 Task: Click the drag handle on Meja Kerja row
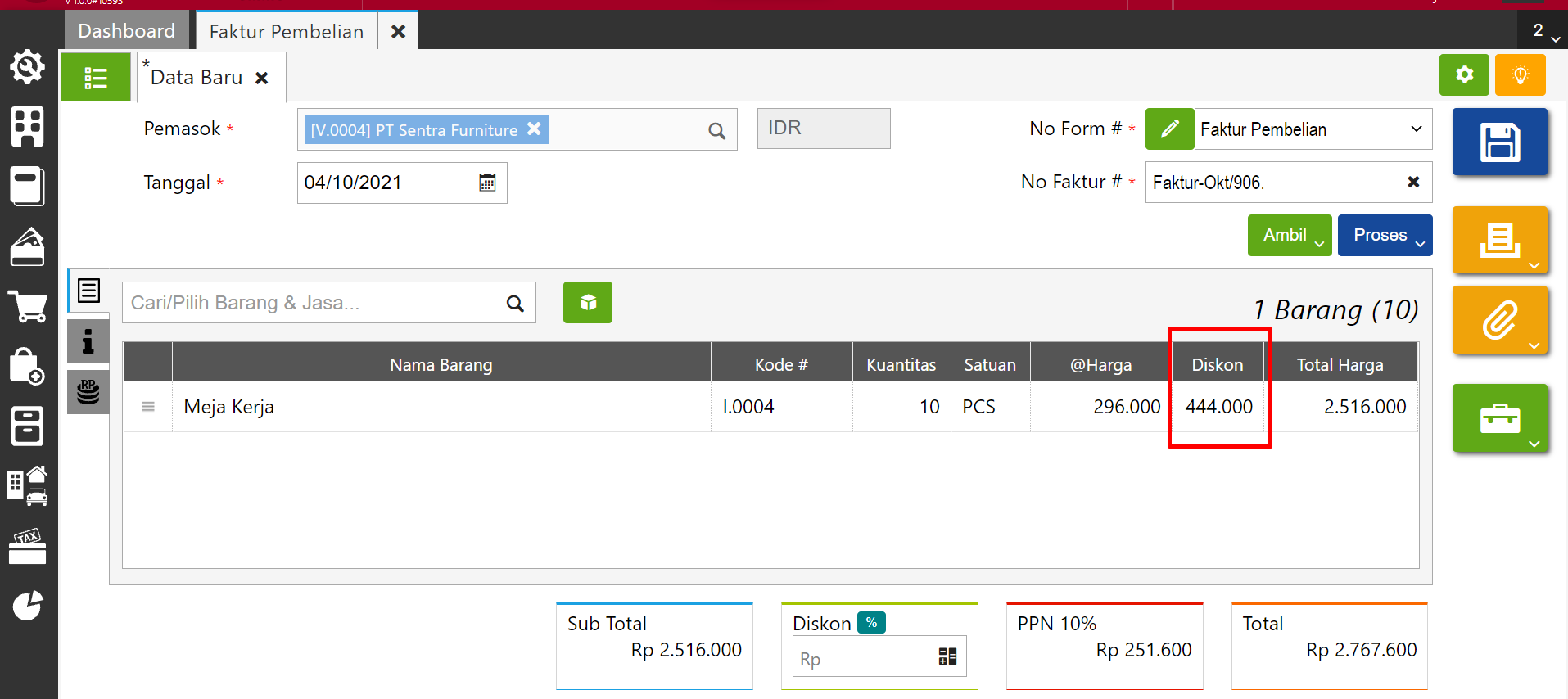coord(148,407)
